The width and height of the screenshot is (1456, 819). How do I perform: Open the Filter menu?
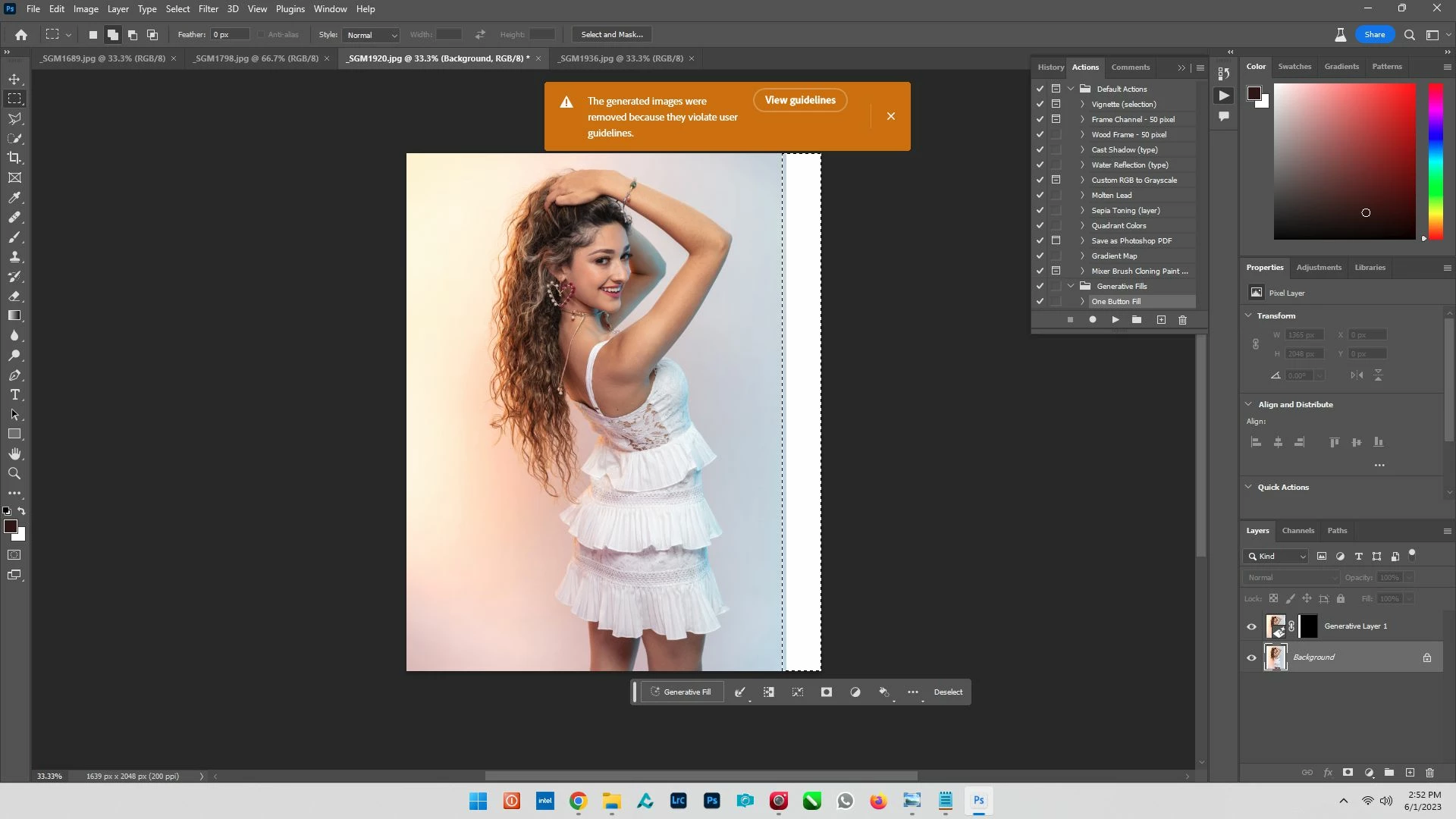tap(208, 9)
